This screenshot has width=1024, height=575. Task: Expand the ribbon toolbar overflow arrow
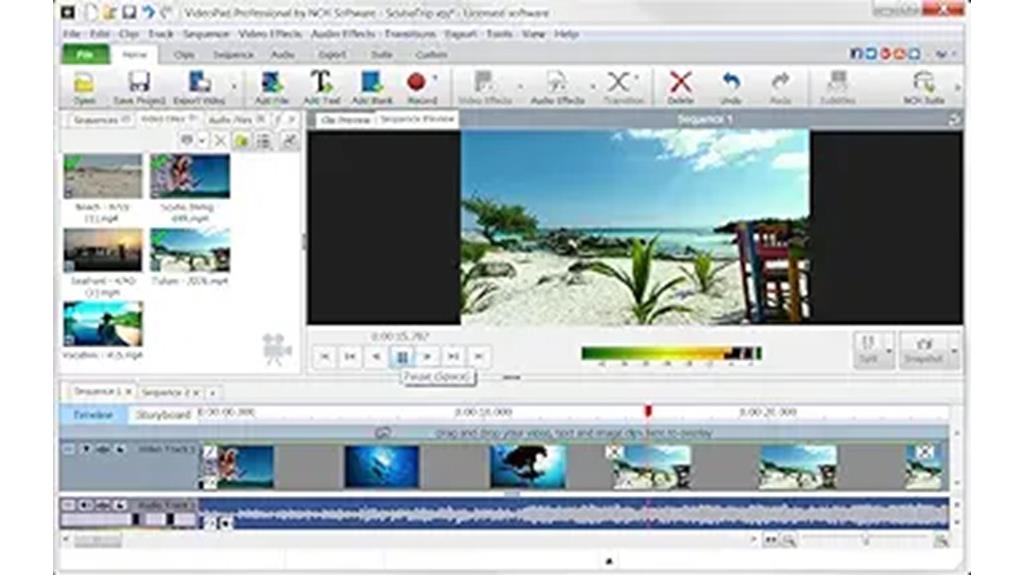pos(957,87)
